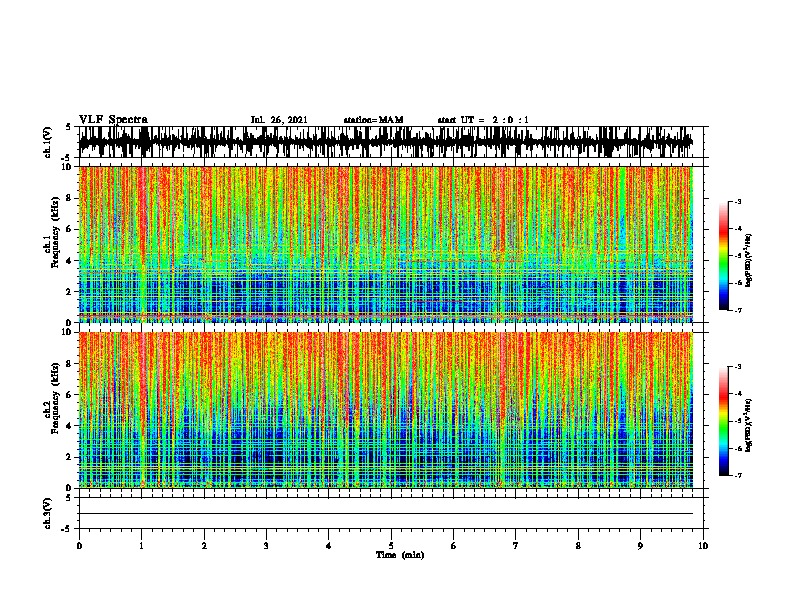Click time axis tick label "8"
792x612 pixels.
pos(578,546)
